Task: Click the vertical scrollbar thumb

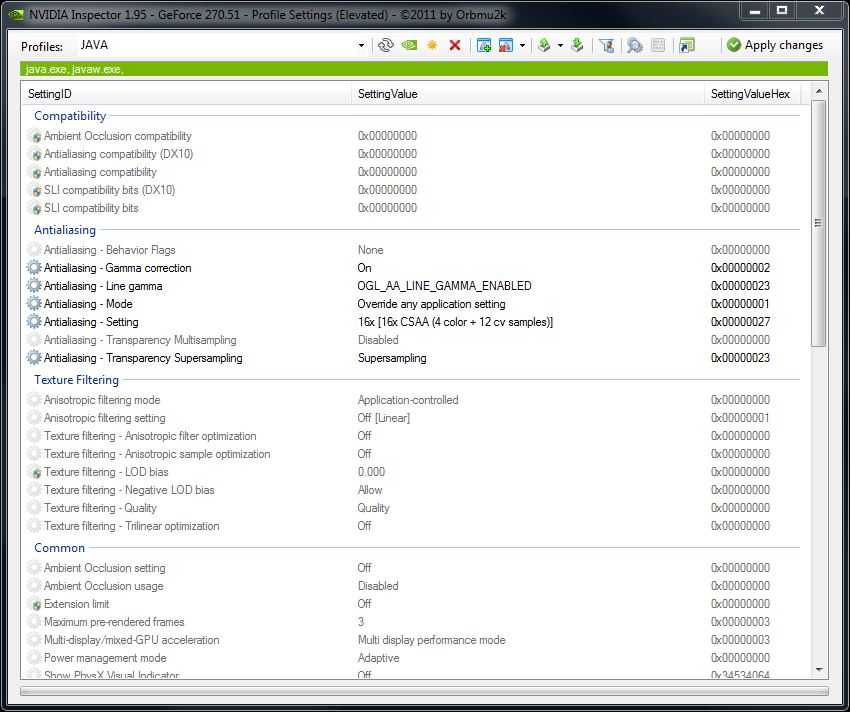Action: [819, 223]
